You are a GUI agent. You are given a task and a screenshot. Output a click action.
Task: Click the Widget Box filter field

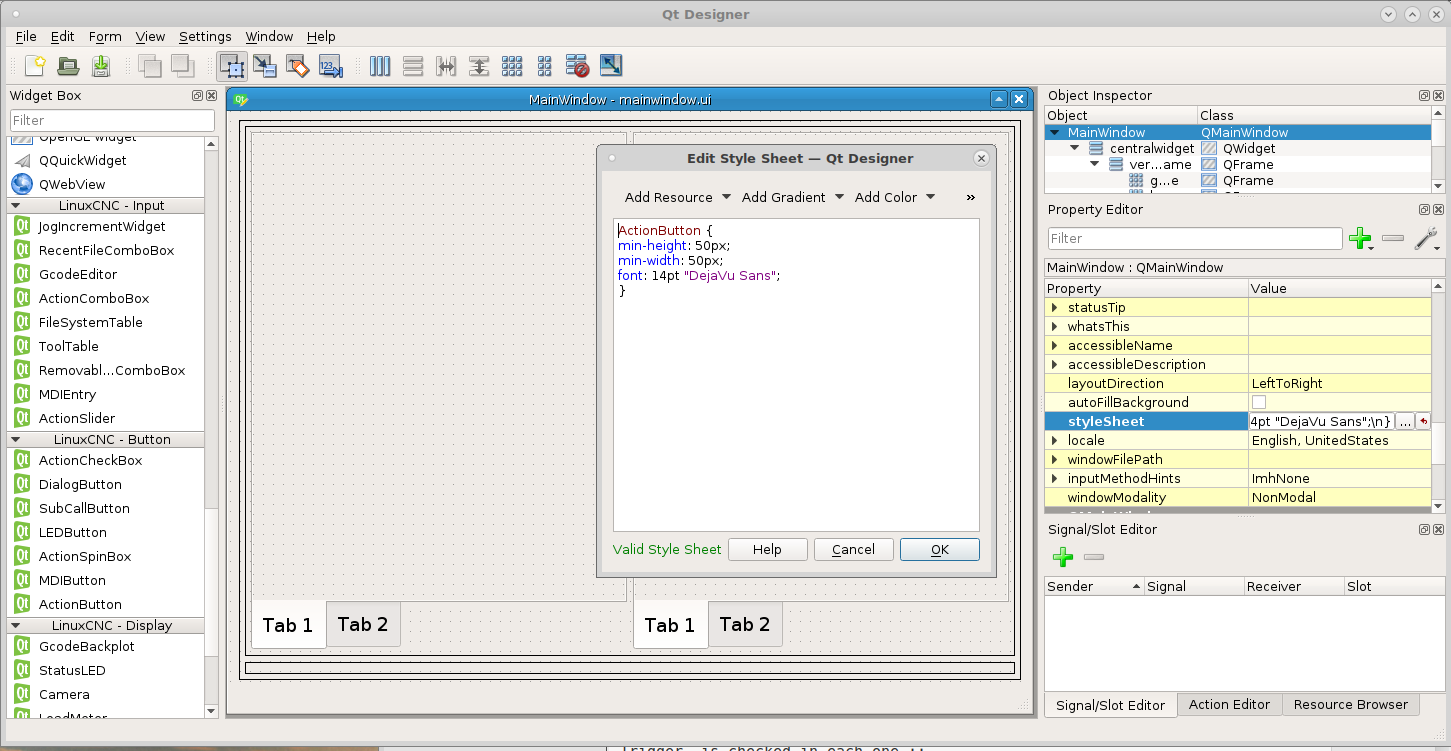click(x=112, y=120)
